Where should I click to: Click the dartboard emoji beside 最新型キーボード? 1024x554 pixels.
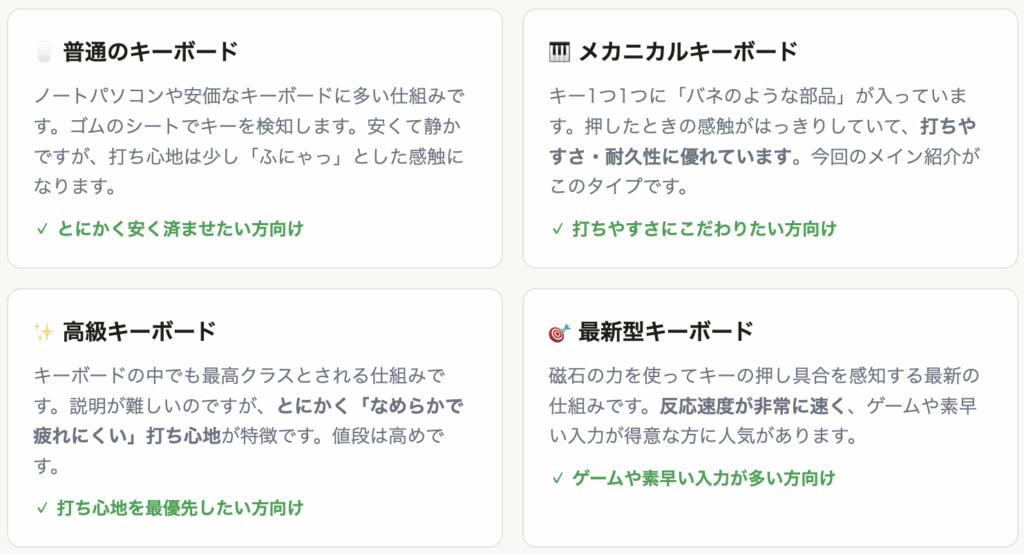click(x=559, y=332)
